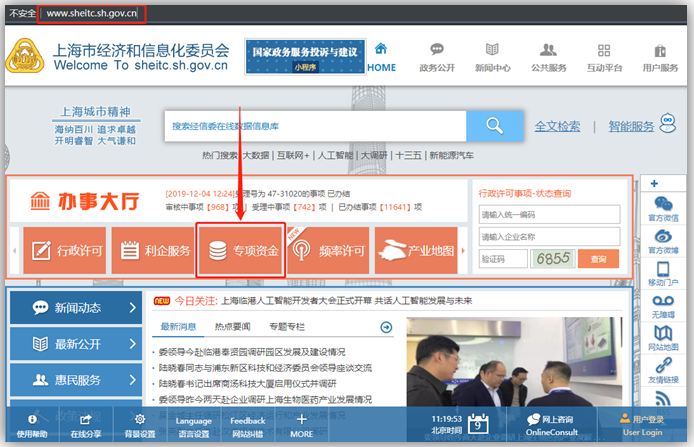Open 无障碍 accessibility icon
Viewport: 694px width, 447px height.
[x=663, y=301]
